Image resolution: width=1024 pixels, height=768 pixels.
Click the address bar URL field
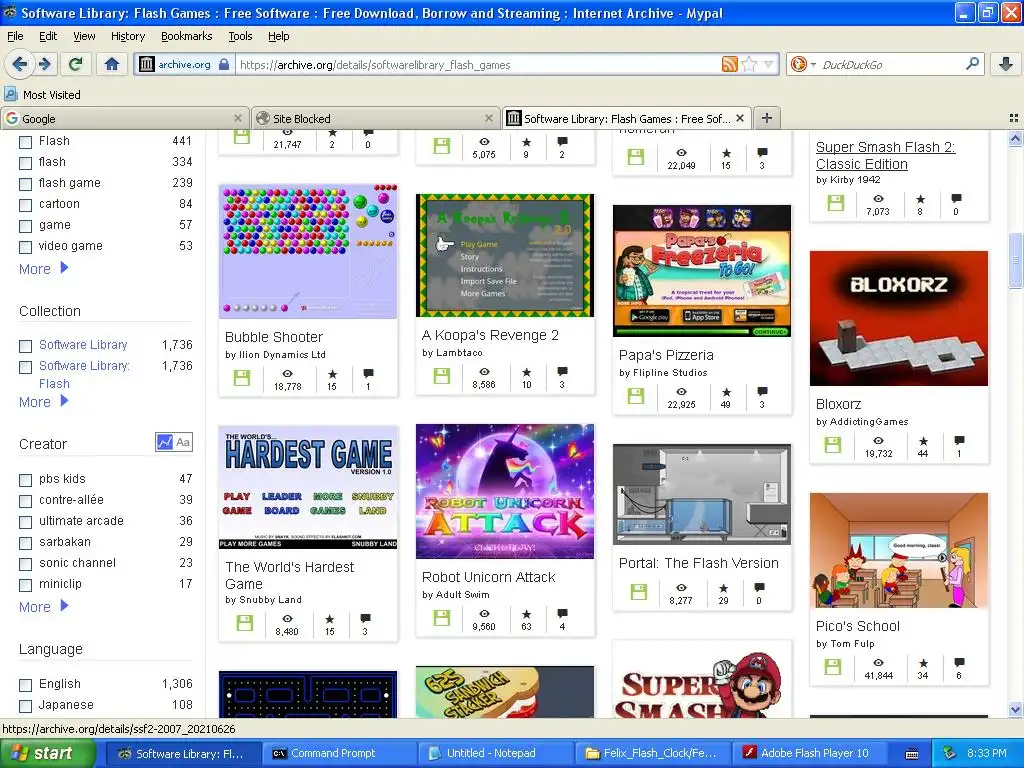(478, 64)
